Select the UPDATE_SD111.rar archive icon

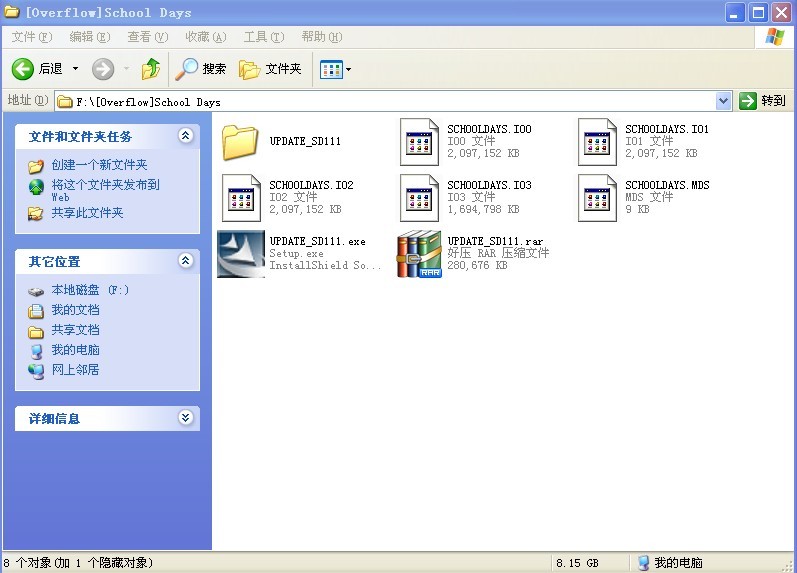click(x=419, y=254)
